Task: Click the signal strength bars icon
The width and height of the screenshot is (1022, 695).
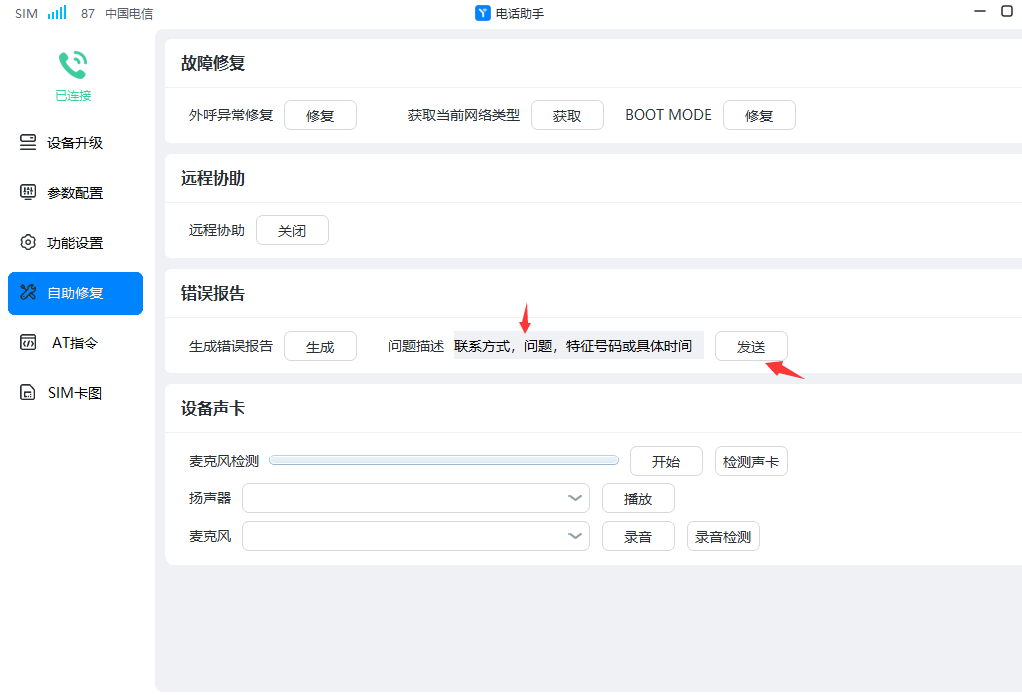Action: (57, 12)
